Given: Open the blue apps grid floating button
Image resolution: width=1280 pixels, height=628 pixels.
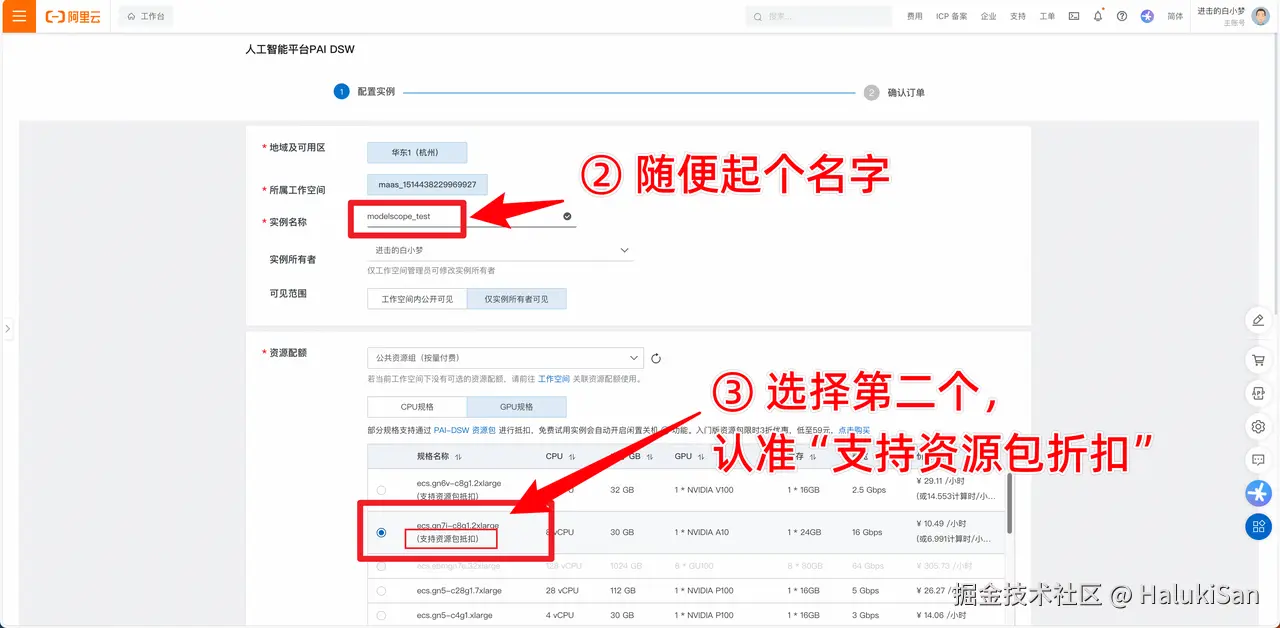Looking at the screenshot, I should pos(1258,526).
